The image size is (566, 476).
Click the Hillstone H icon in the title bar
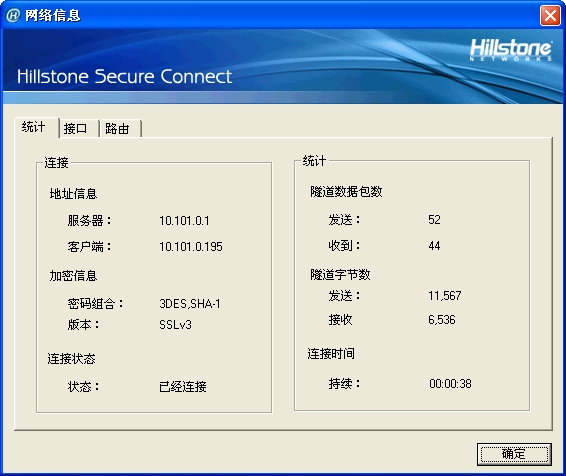click(x=13, y=16)
